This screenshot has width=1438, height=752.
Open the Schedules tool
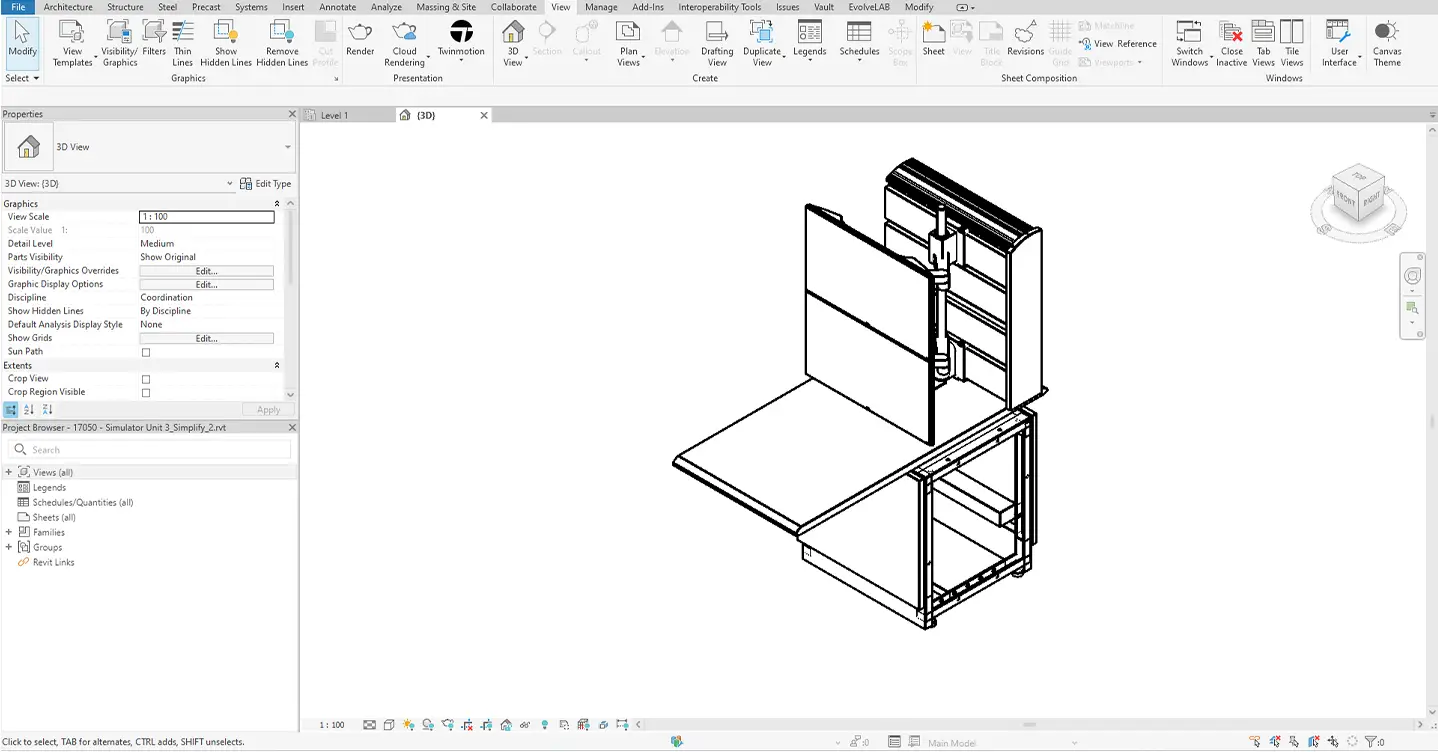tap(858, 42)
